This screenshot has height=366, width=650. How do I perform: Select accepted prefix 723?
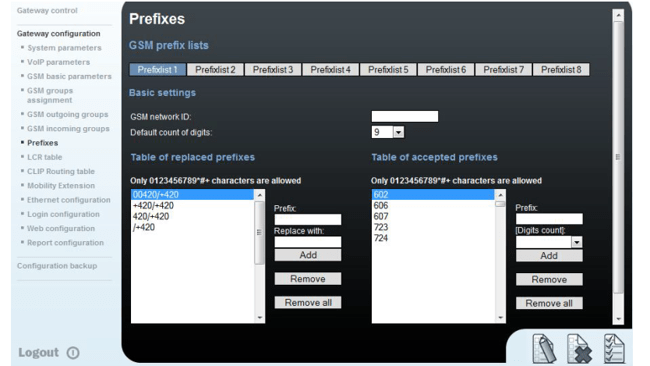[x=433, y=227]
